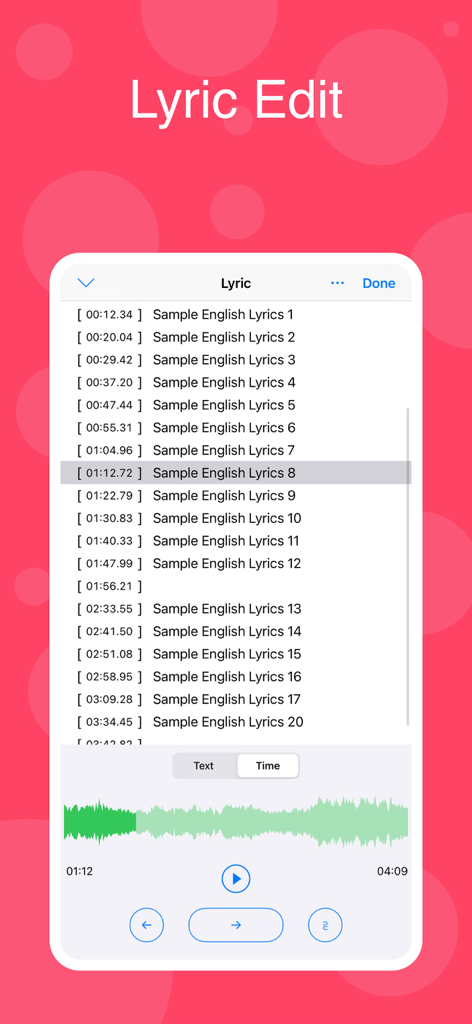Click the current time label 01:12

pyautogui.click(x=80, y=871)
